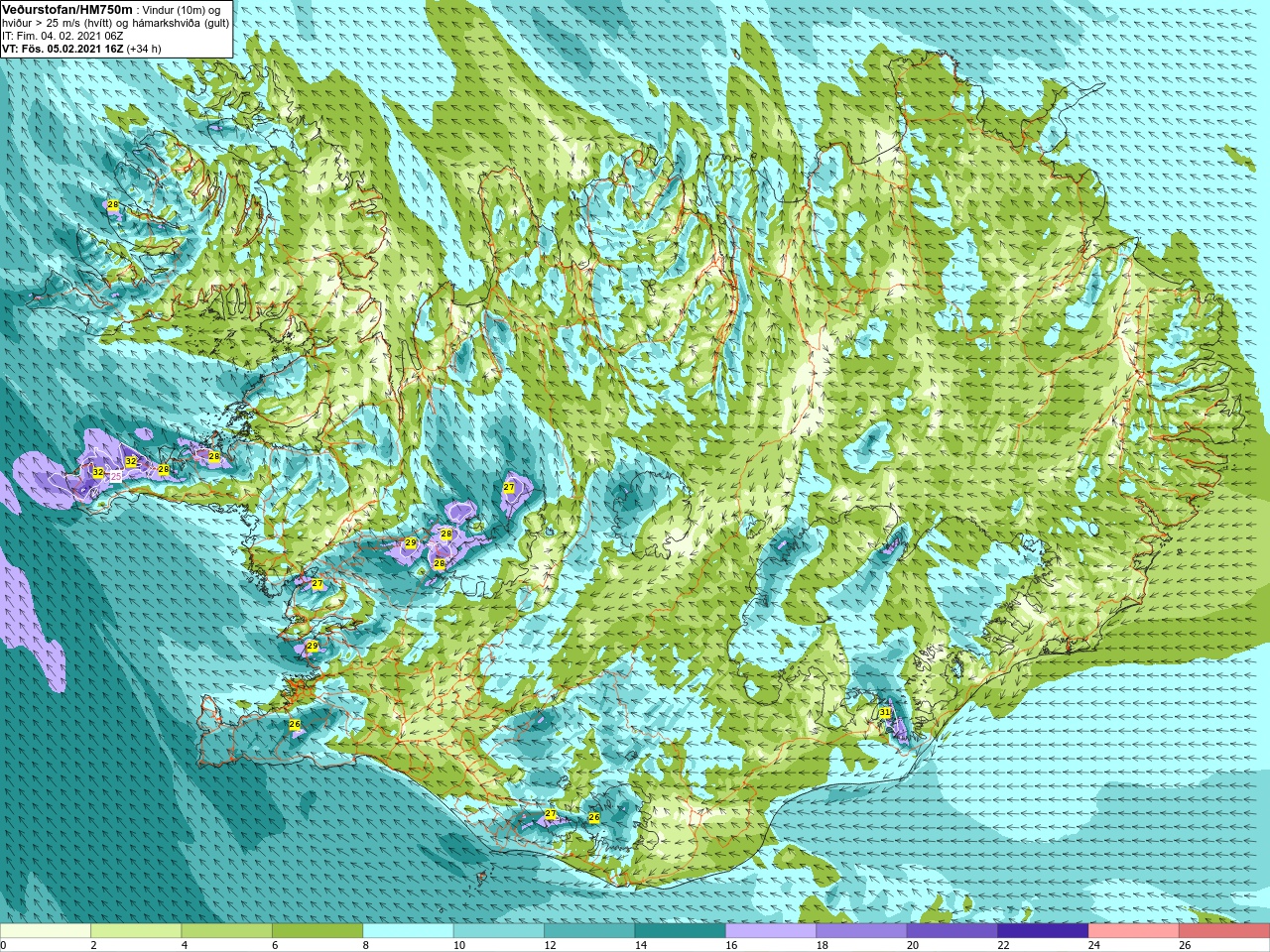This screenshot has width=1270, height=952.
Task: Click the white '25' gust label
Action: click(x=115, y=477)
